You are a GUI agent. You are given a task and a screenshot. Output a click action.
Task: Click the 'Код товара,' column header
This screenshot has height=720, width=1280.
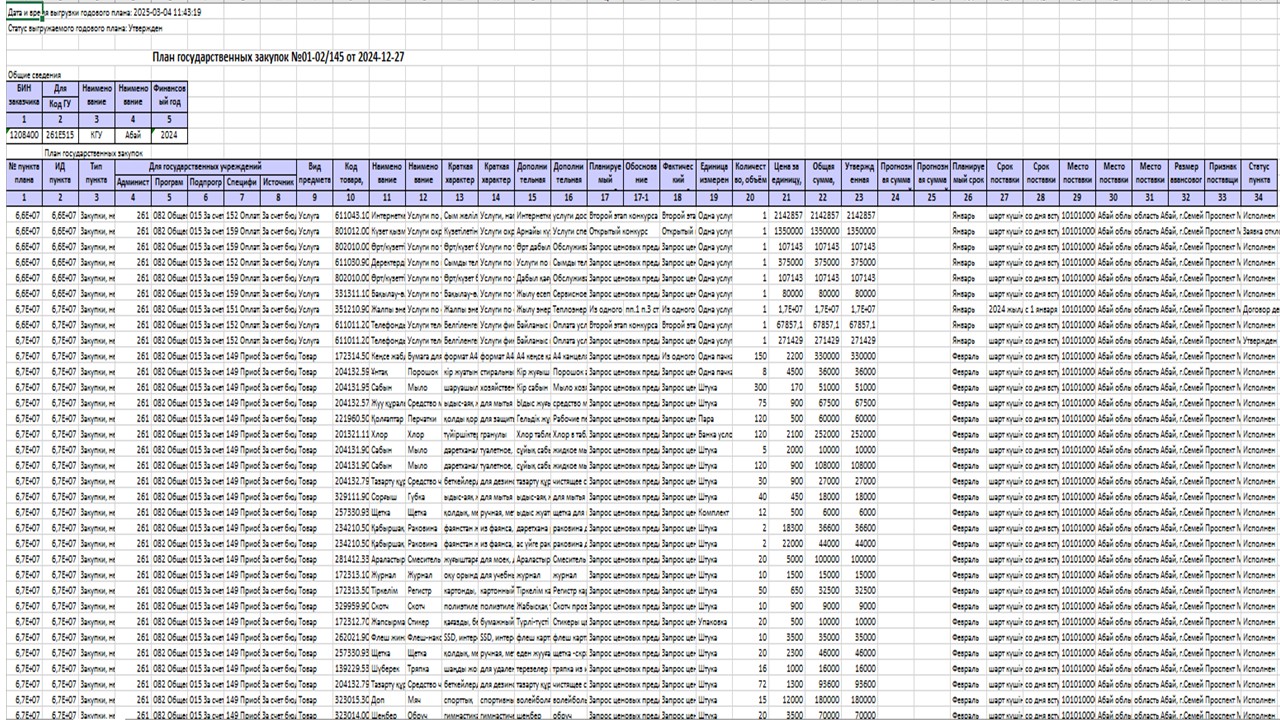click(350, 173)
